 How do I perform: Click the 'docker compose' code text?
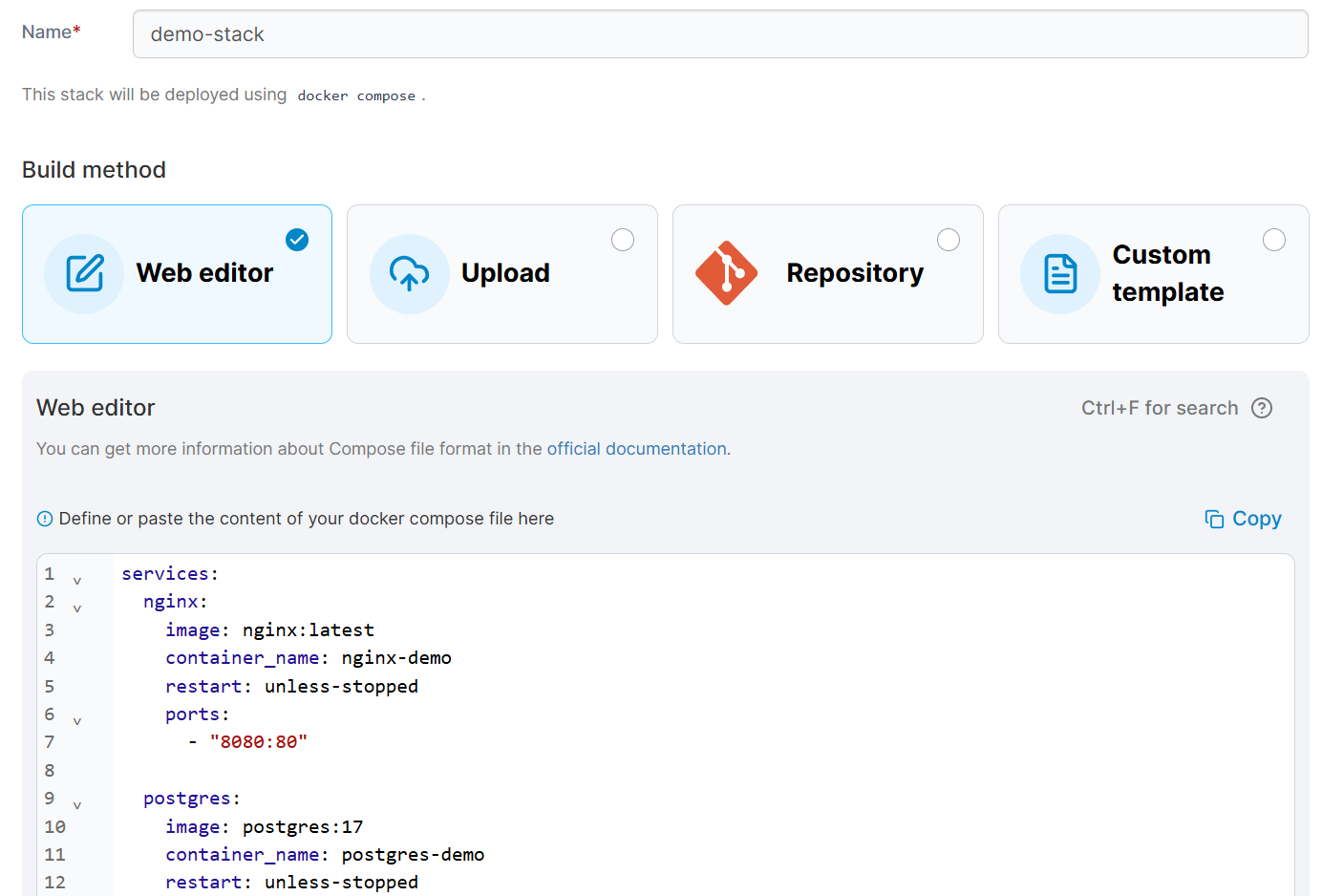tap(356, 96)
